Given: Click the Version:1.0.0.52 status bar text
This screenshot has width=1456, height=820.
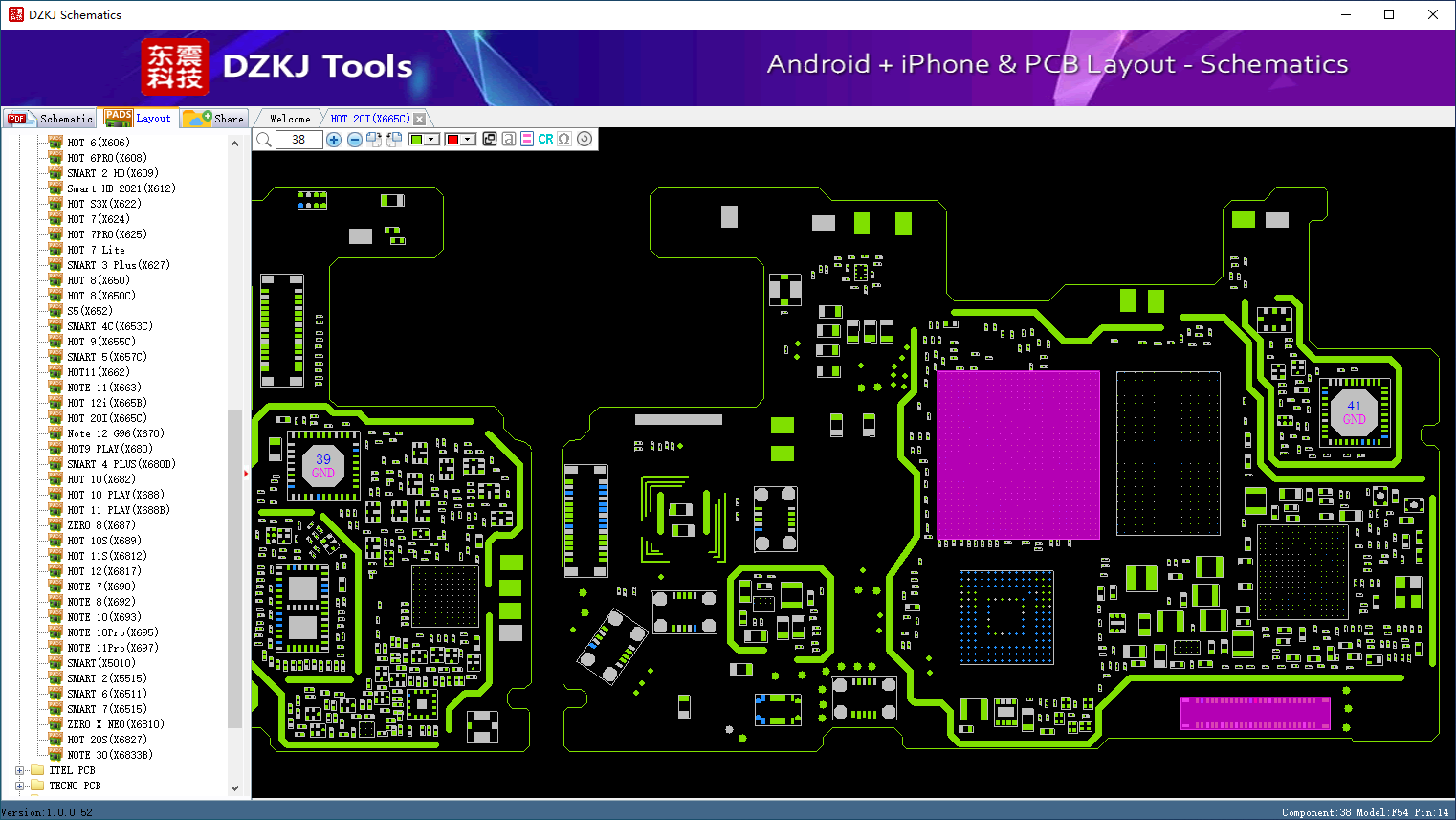Looking at the screenshot, I should 47,812.
